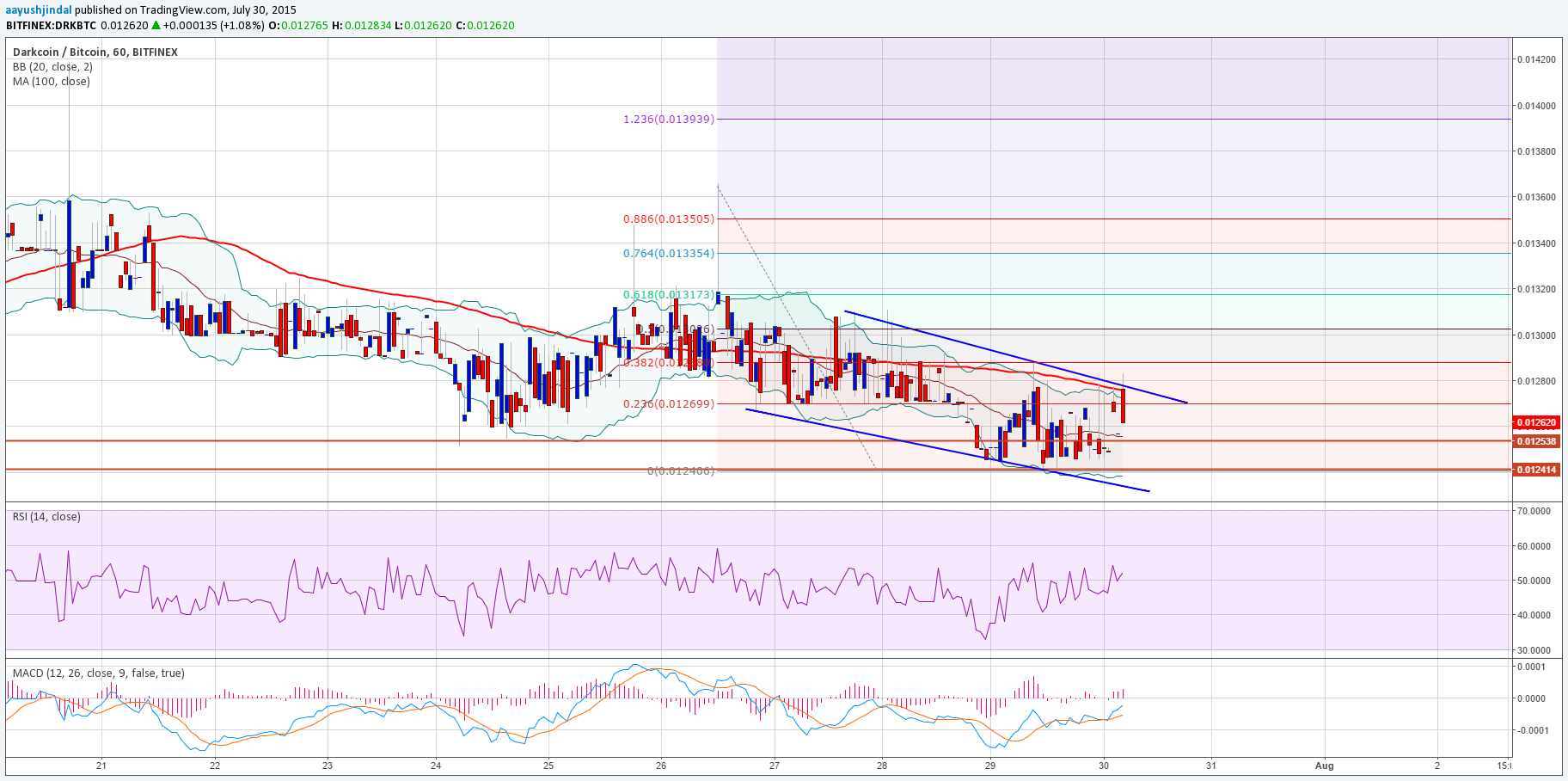1568x781 pixels.
Task: Click the 0.618 Fibonacci level label
Action: click(669, 294)
